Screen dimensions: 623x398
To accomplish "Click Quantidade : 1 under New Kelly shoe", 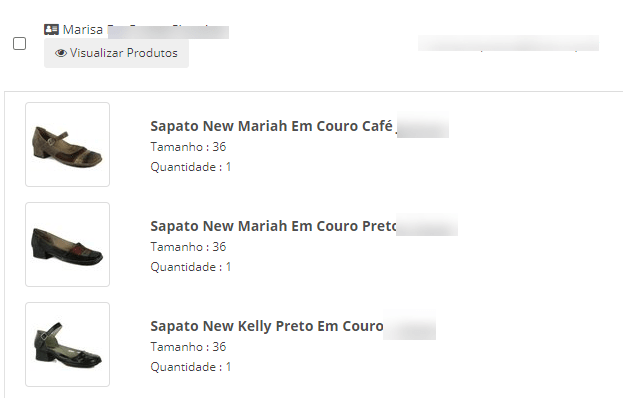I will (x=190, y=367).
